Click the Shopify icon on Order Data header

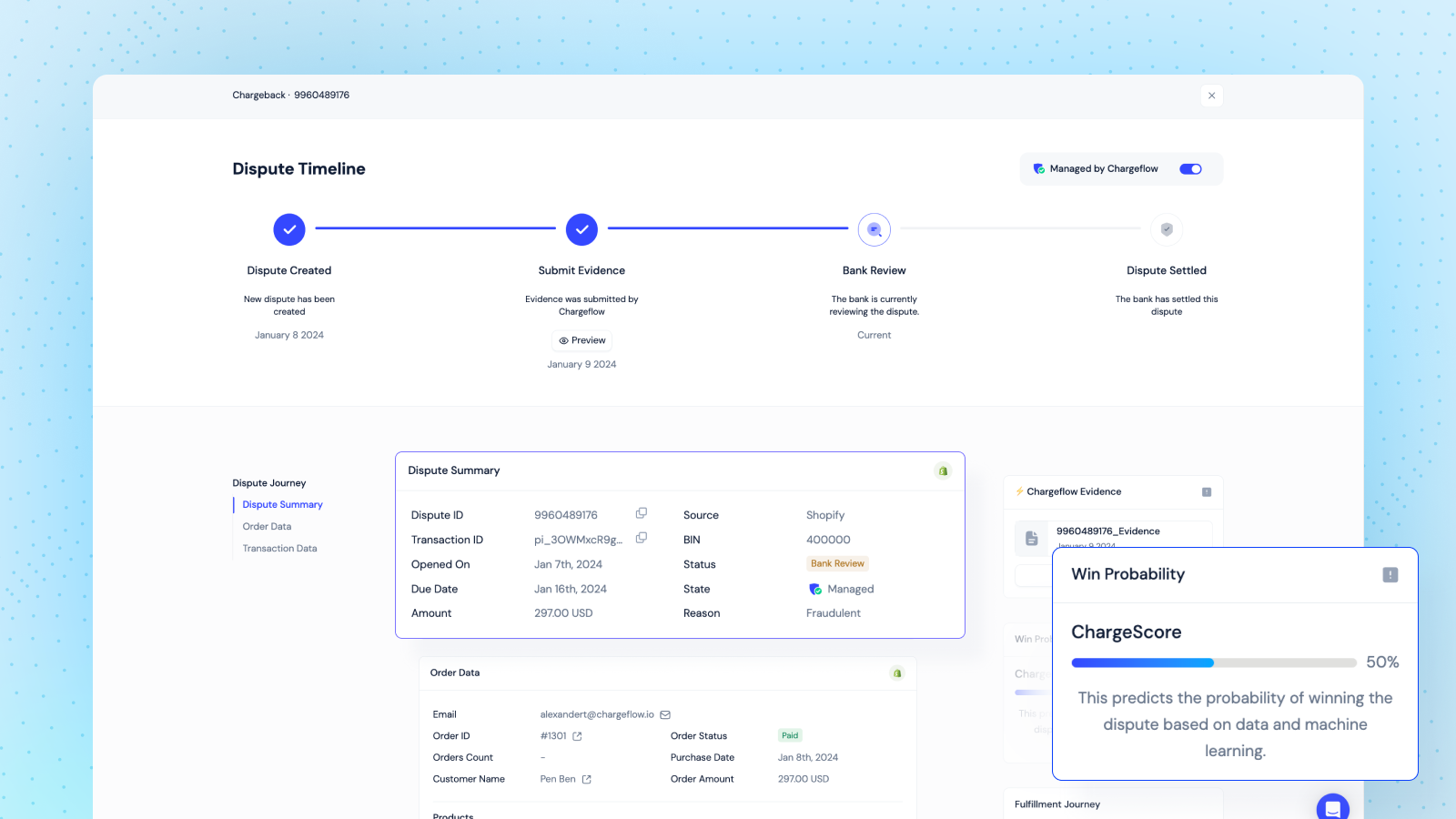pos(896,673)
